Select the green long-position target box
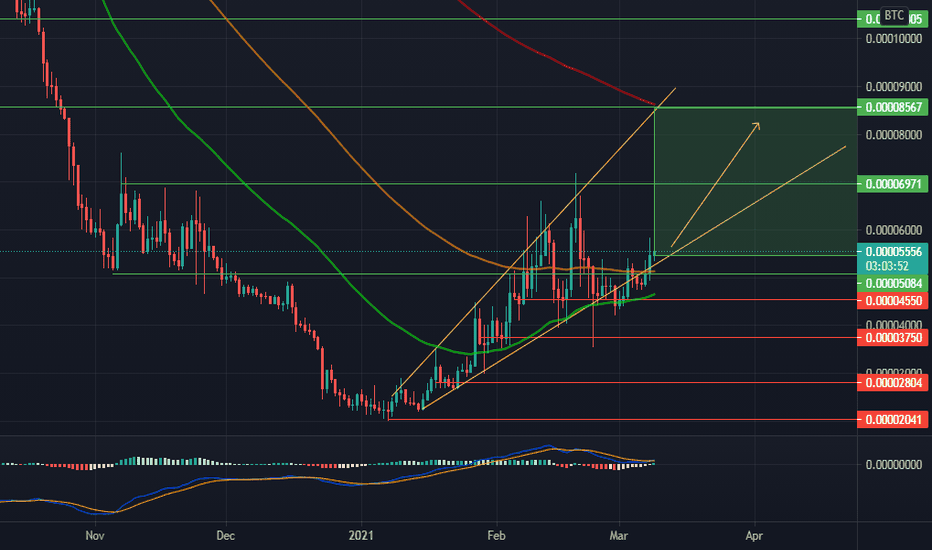The image size is (932, 550). coord(755,181)
